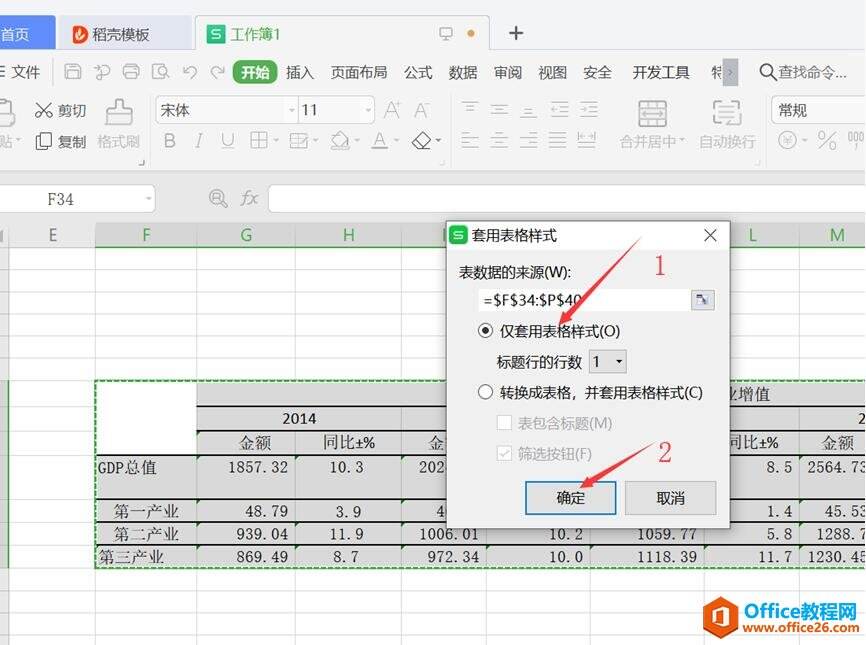Click the save icon in quick access toolbar
This screenshot has width=866, height=645.
73,72
